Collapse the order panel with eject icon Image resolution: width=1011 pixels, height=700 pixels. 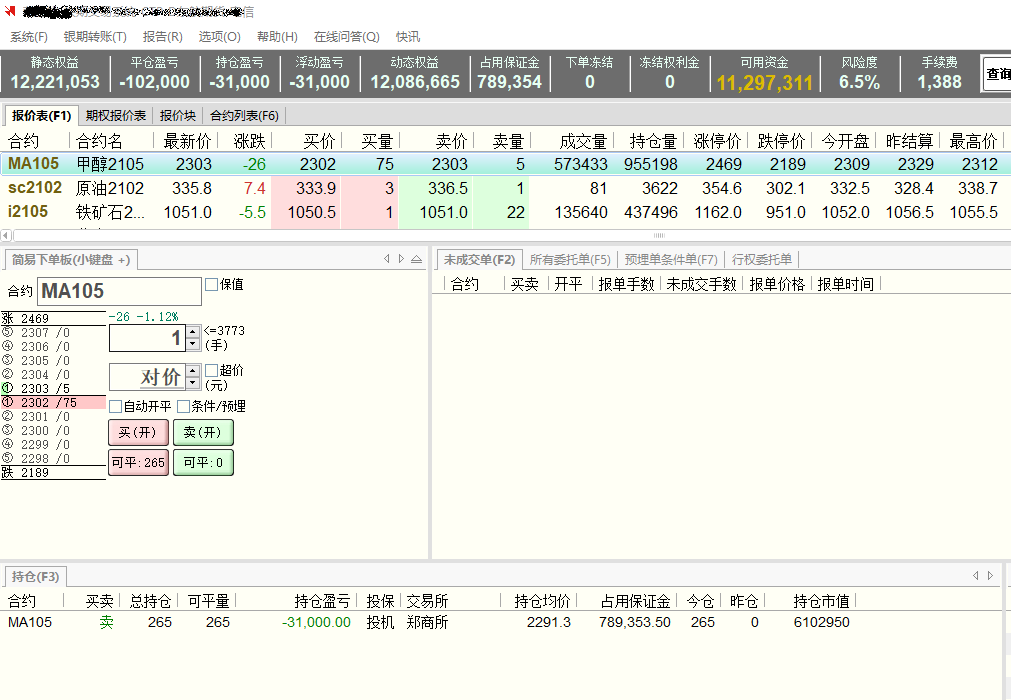click(417, 259)
